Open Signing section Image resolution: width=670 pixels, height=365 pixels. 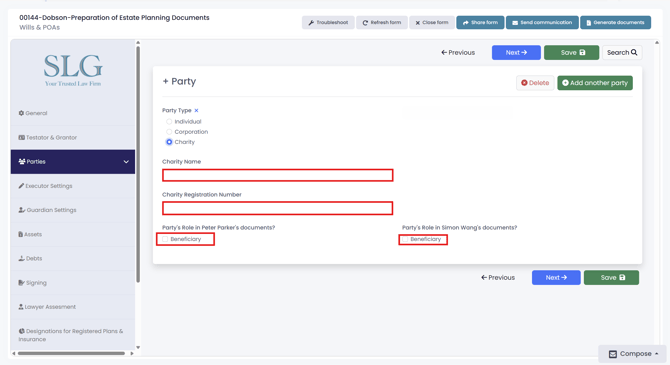pyautogui.click(x=73, y=283)
